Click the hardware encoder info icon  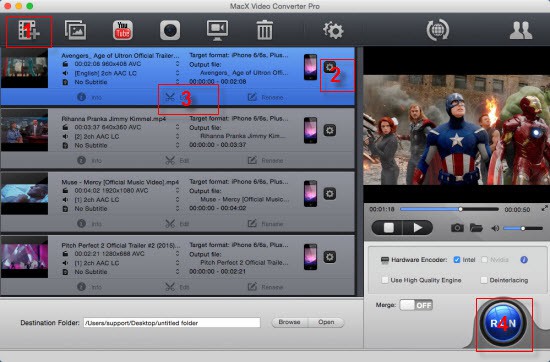click(x=524, y=260)
